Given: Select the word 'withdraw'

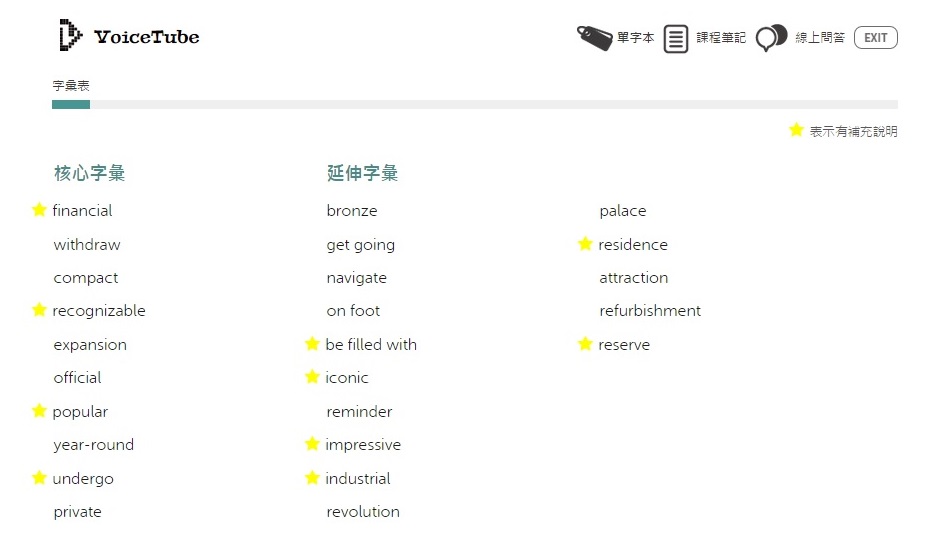Looking at the screenshot, I should (87, 245).
